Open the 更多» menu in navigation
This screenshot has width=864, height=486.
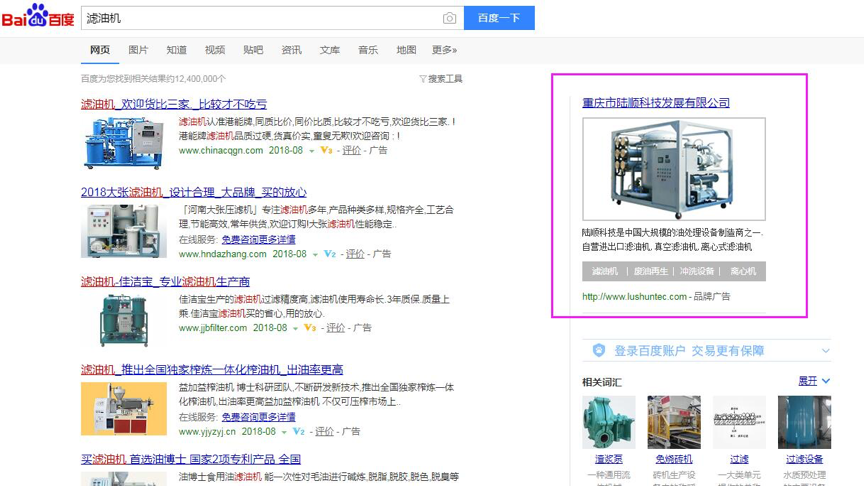[x=444, y=50]
